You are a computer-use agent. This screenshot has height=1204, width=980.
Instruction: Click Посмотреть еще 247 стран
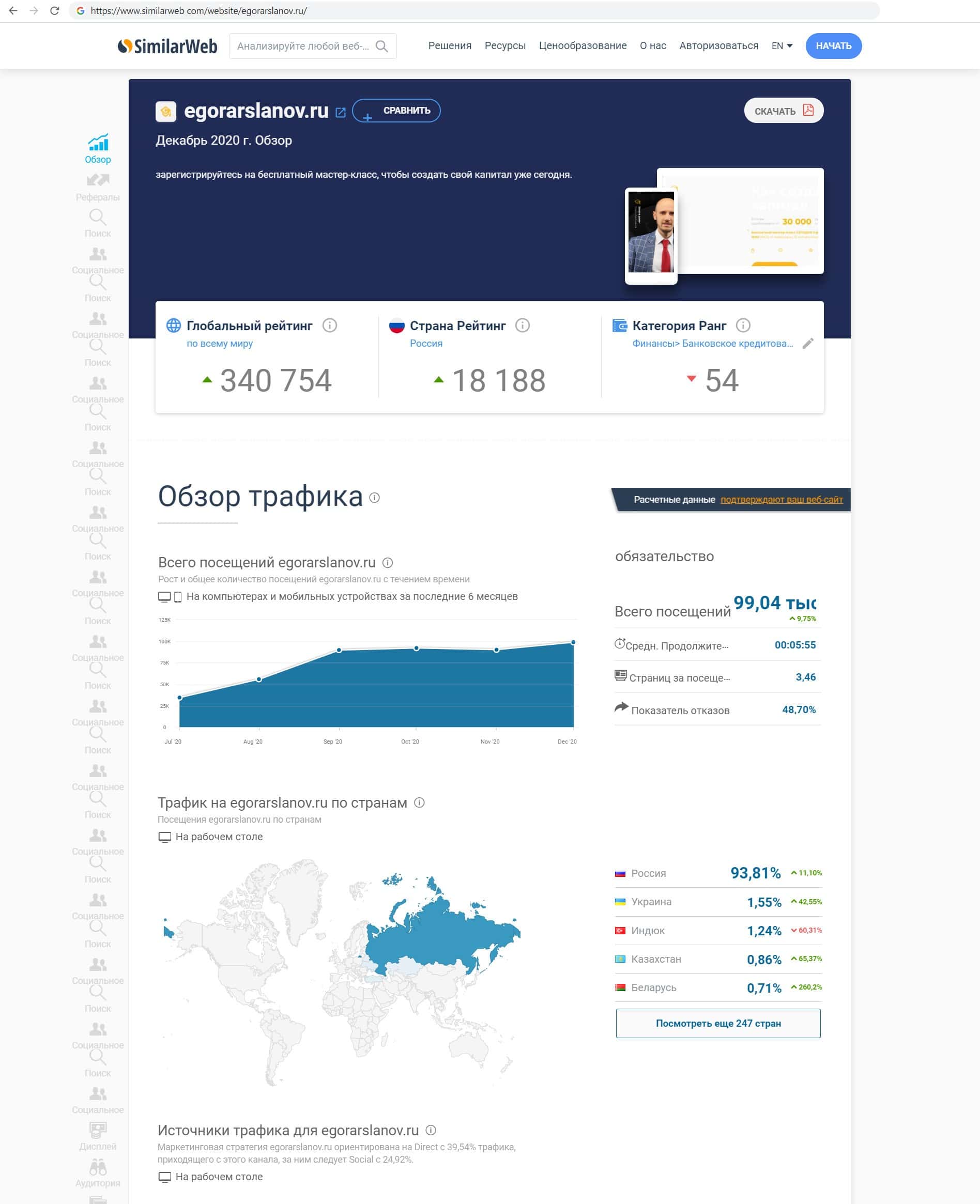point(718,1023)
